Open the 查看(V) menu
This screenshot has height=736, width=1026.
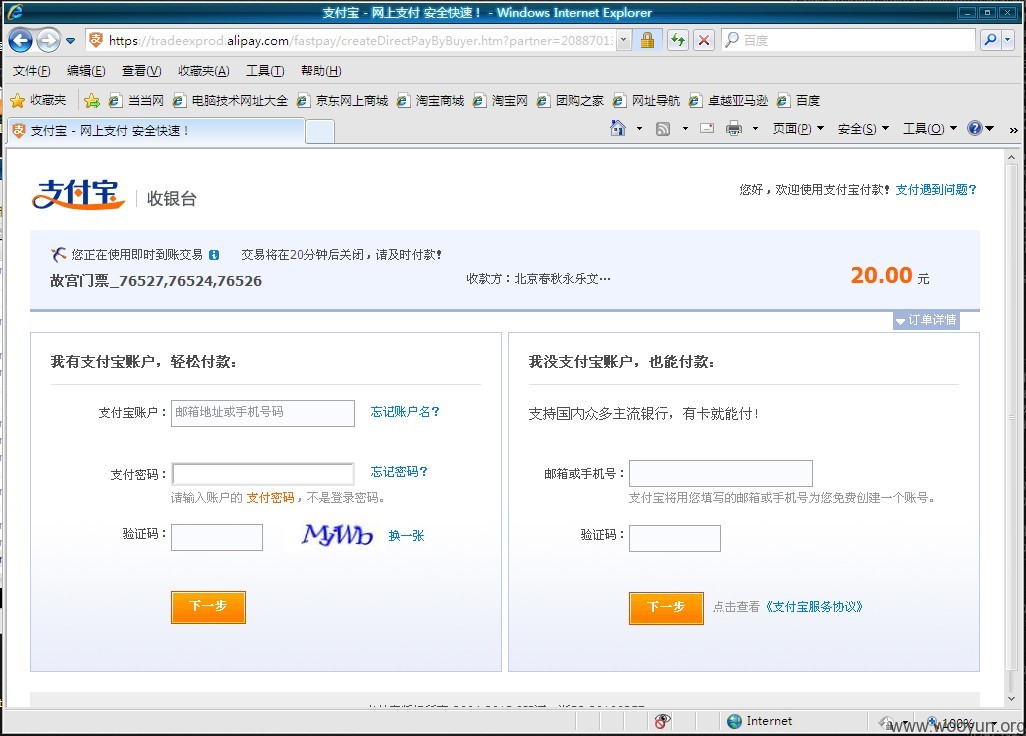coord(141,71)
